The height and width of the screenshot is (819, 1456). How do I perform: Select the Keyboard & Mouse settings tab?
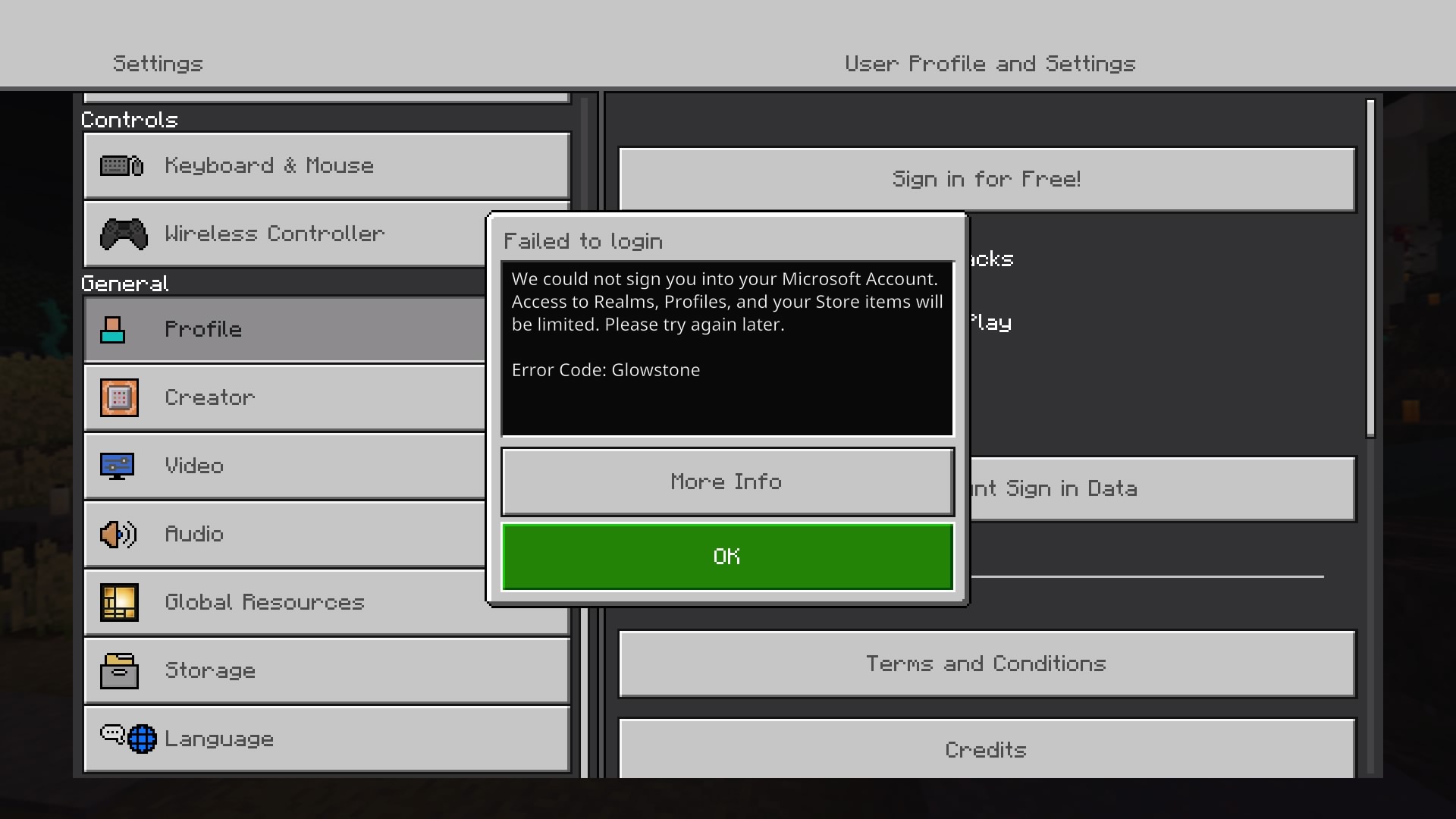[x=326, y=165]
